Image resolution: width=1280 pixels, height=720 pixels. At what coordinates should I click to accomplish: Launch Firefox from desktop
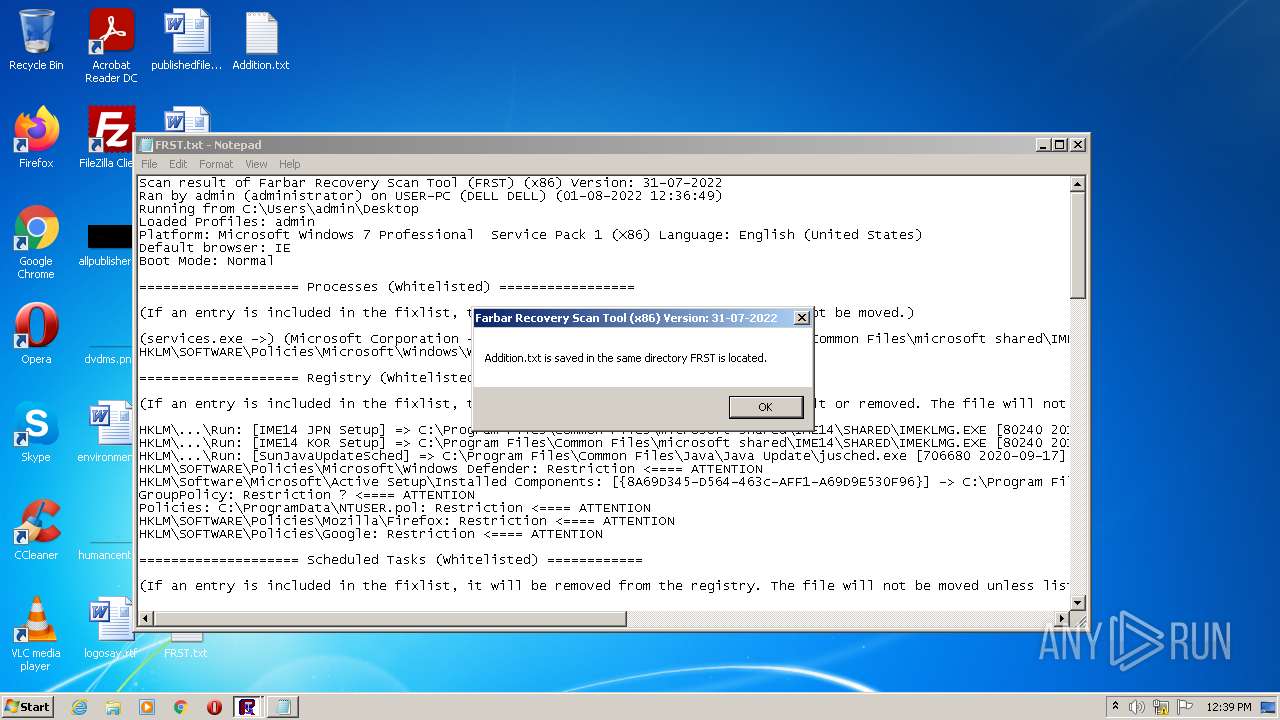pyautogui.click(x=36, y=138)
